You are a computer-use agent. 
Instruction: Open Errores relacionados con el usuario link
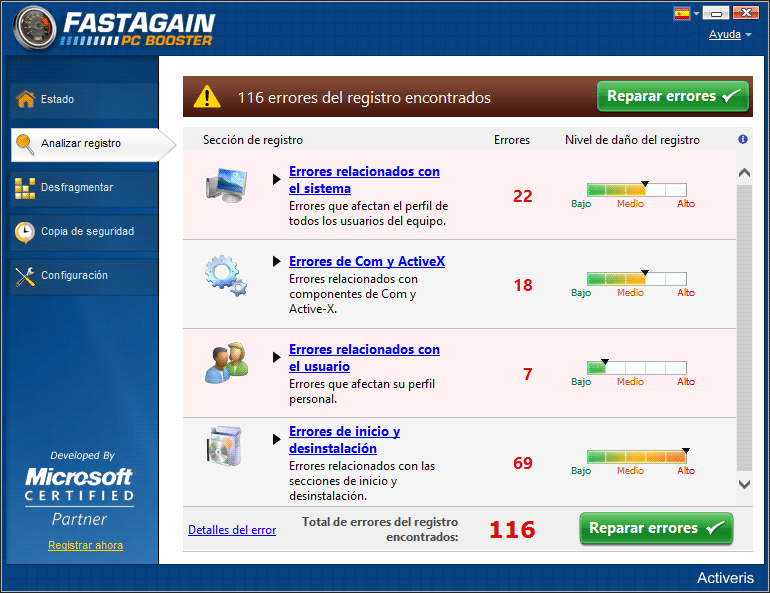pos(364,358)
